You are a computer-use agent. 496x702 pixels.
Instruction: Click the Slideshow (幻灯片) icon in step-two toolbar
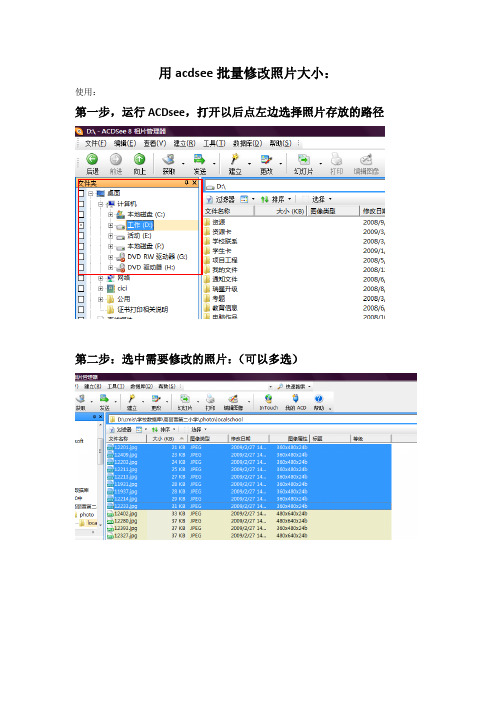184,398
